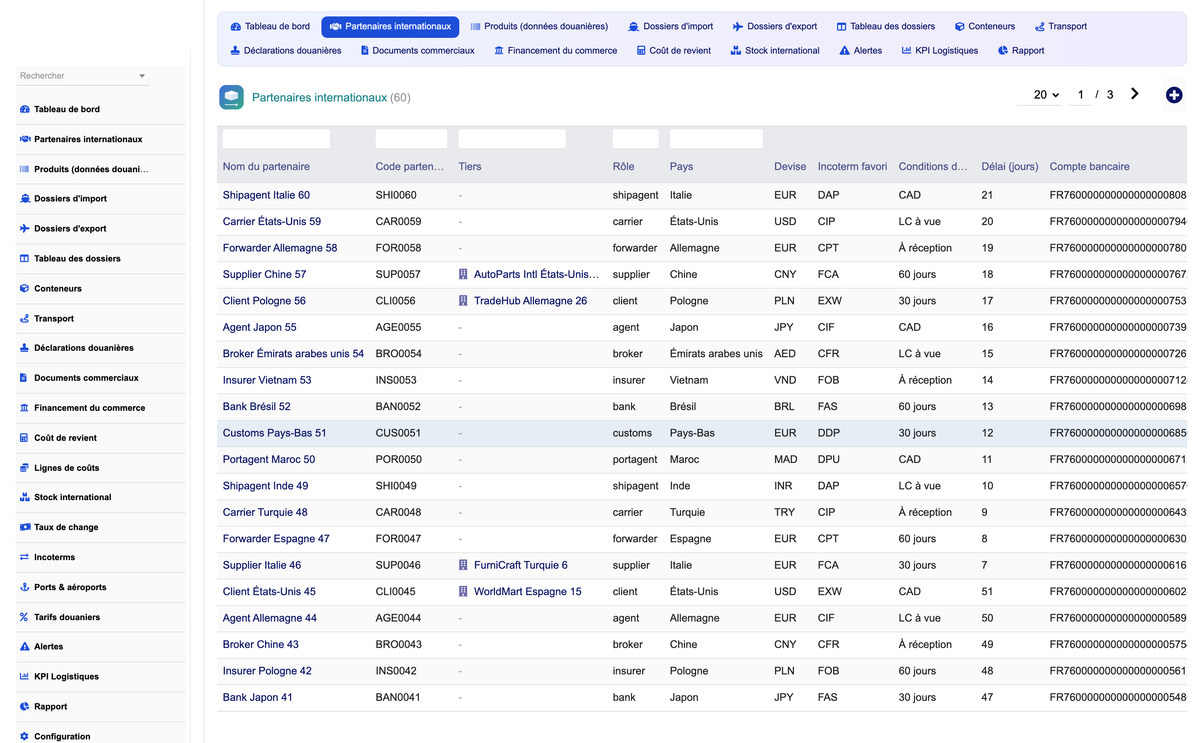The width and height of the screenshot is (1200, 743).
Task: Click the Financement du commerce bank icon in sidebar
Action: [x=25, y=408]
